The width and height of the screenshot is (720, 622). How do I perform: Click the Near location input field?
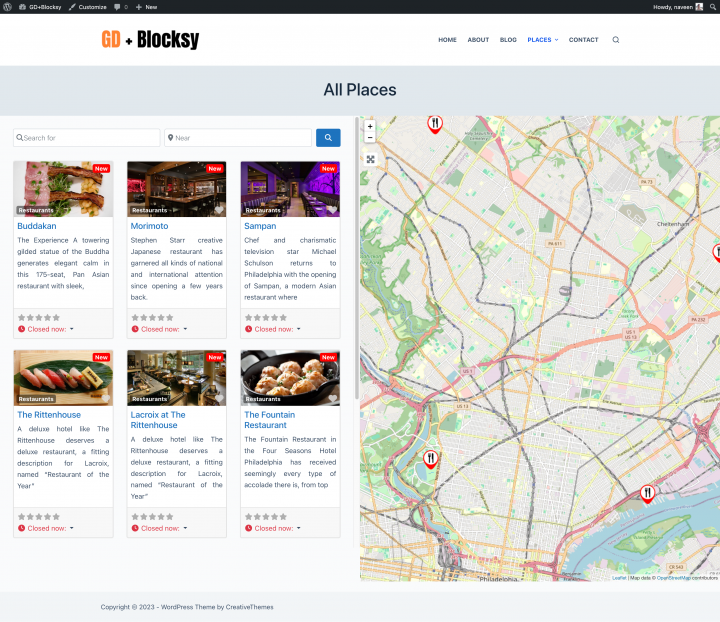240,138
